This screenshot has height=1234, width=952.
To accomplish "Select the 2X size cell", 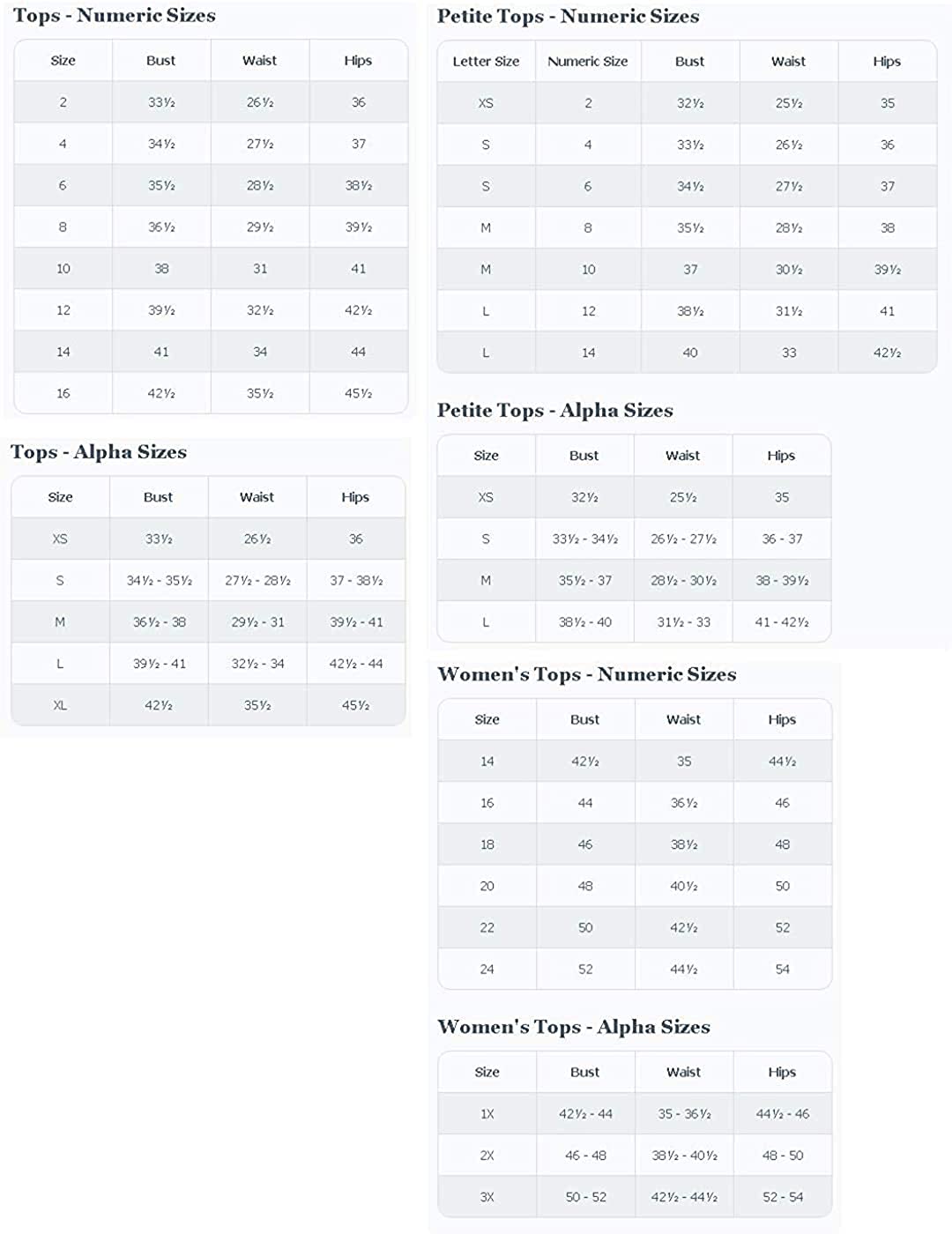I will (x=487, y=1156).
